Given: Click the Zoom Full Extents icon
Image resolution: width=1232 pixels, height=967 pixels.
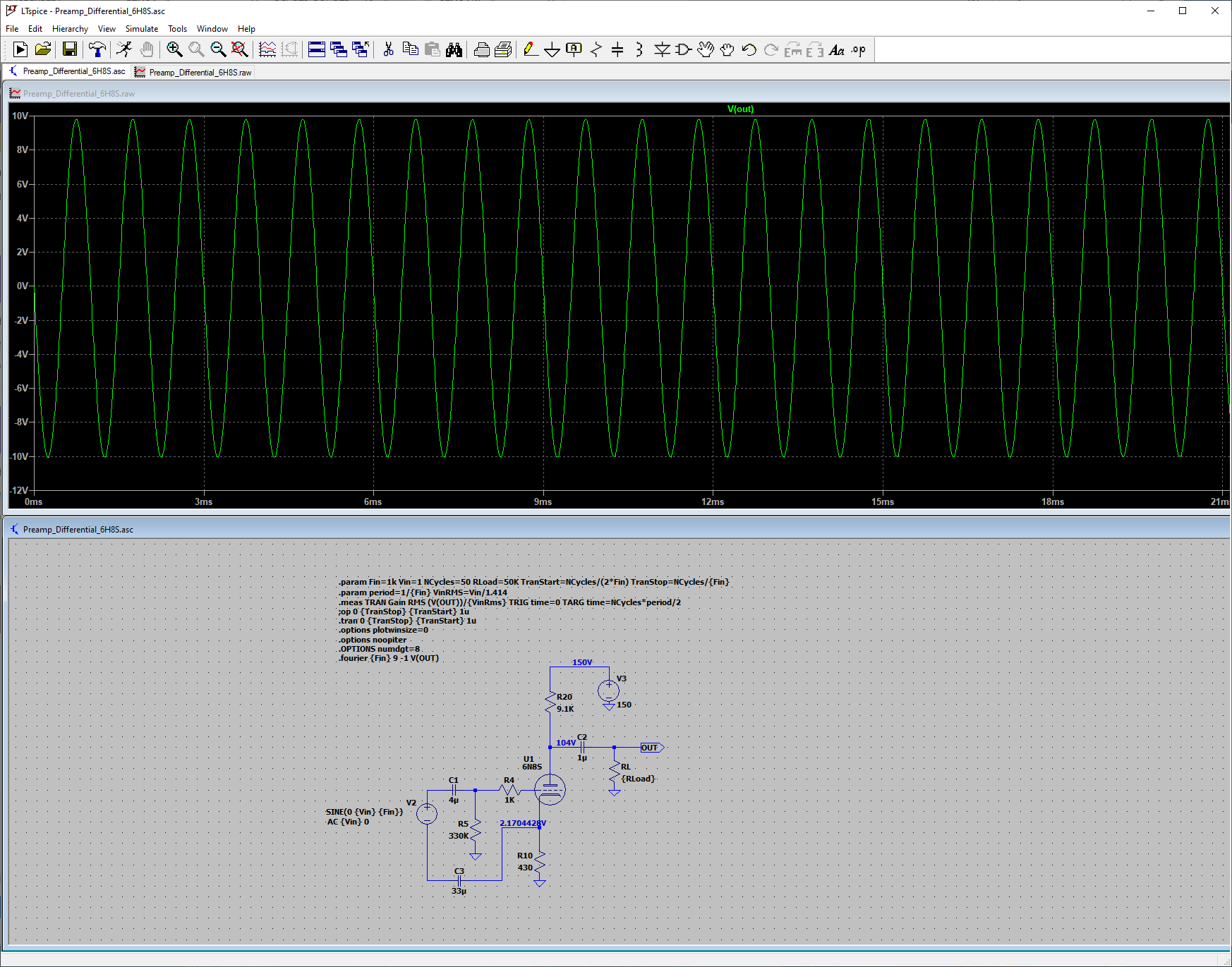Looking at the screenshot, I should pos(240,49).
